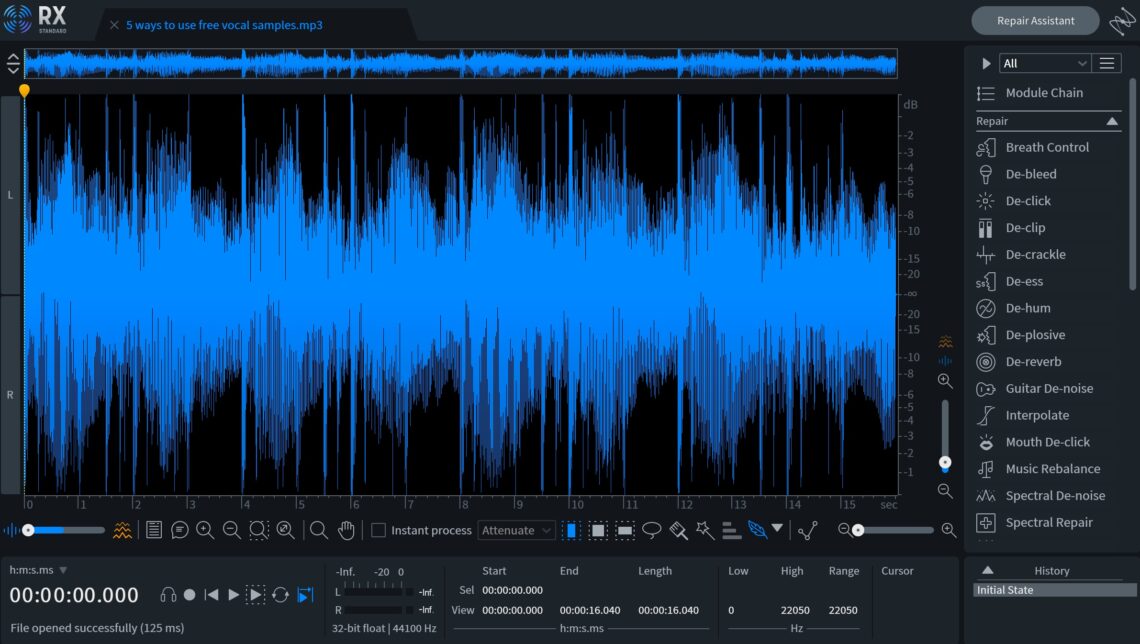
Task: Open the Attenuate mode dropdown
Action: click(x=516, y=530)
